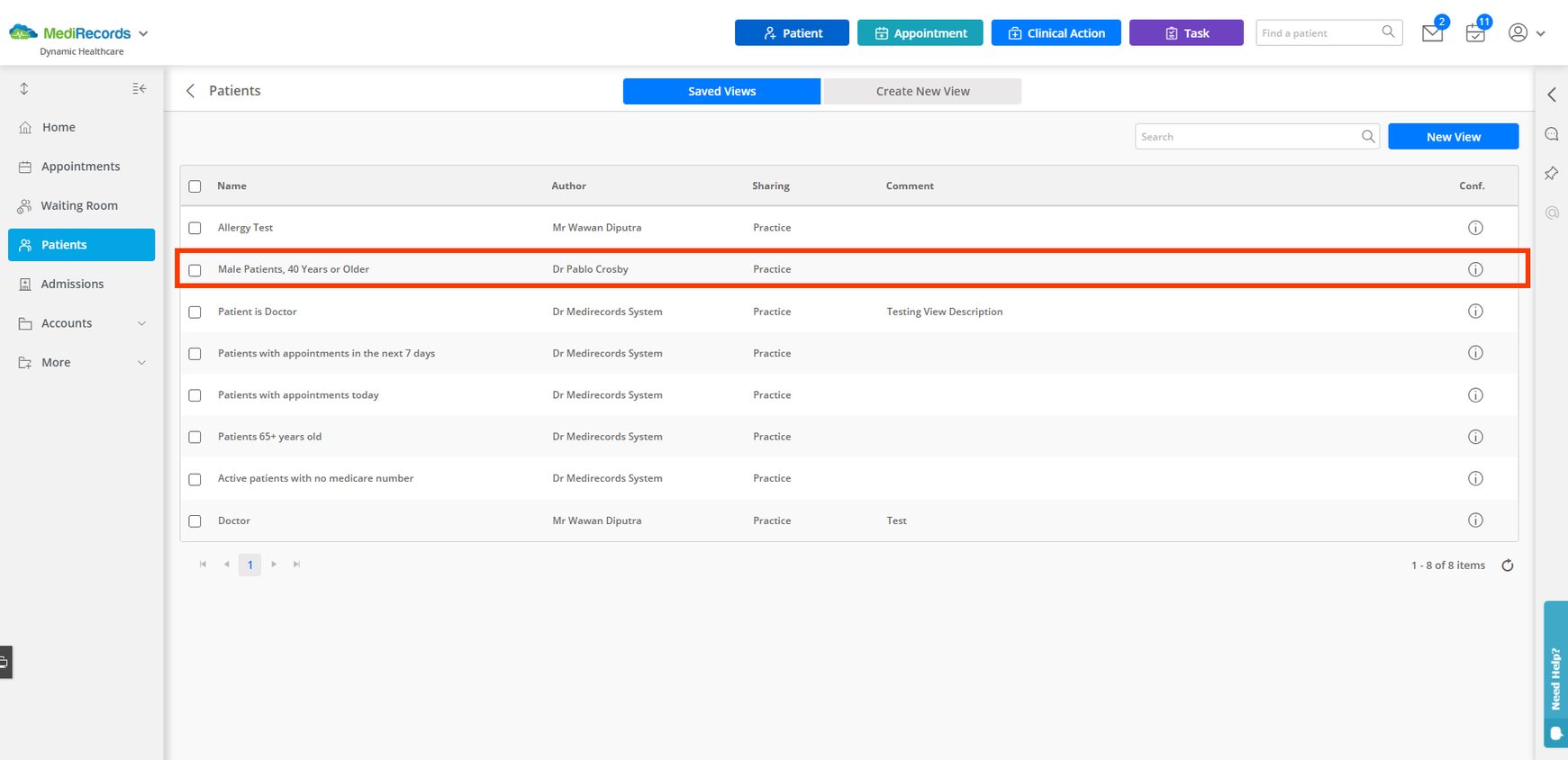Screen dimensions: 1568x760
Task: Go to the last page of results
Action: (296, 565)
